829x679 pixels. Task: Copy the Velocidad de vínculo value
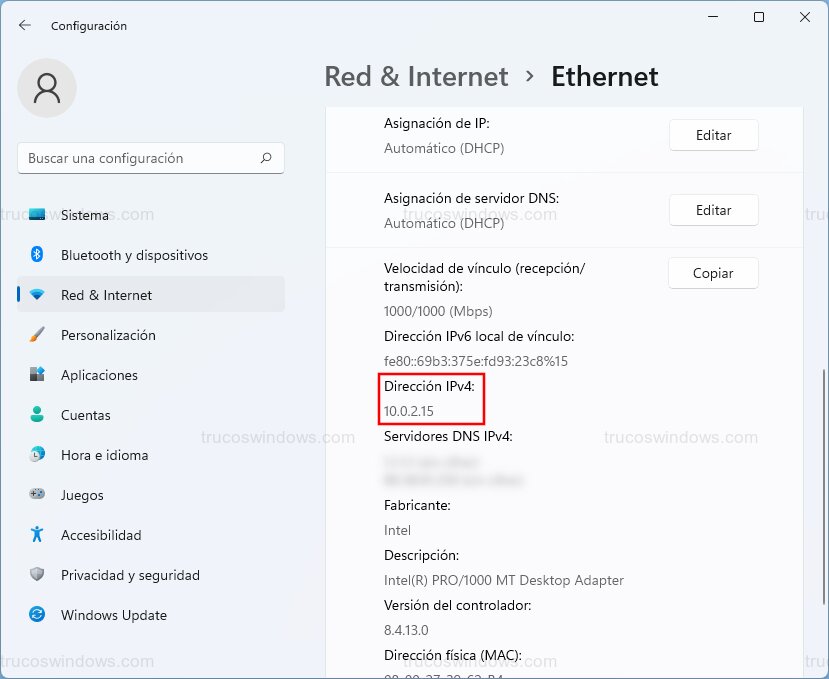(712, 273)
